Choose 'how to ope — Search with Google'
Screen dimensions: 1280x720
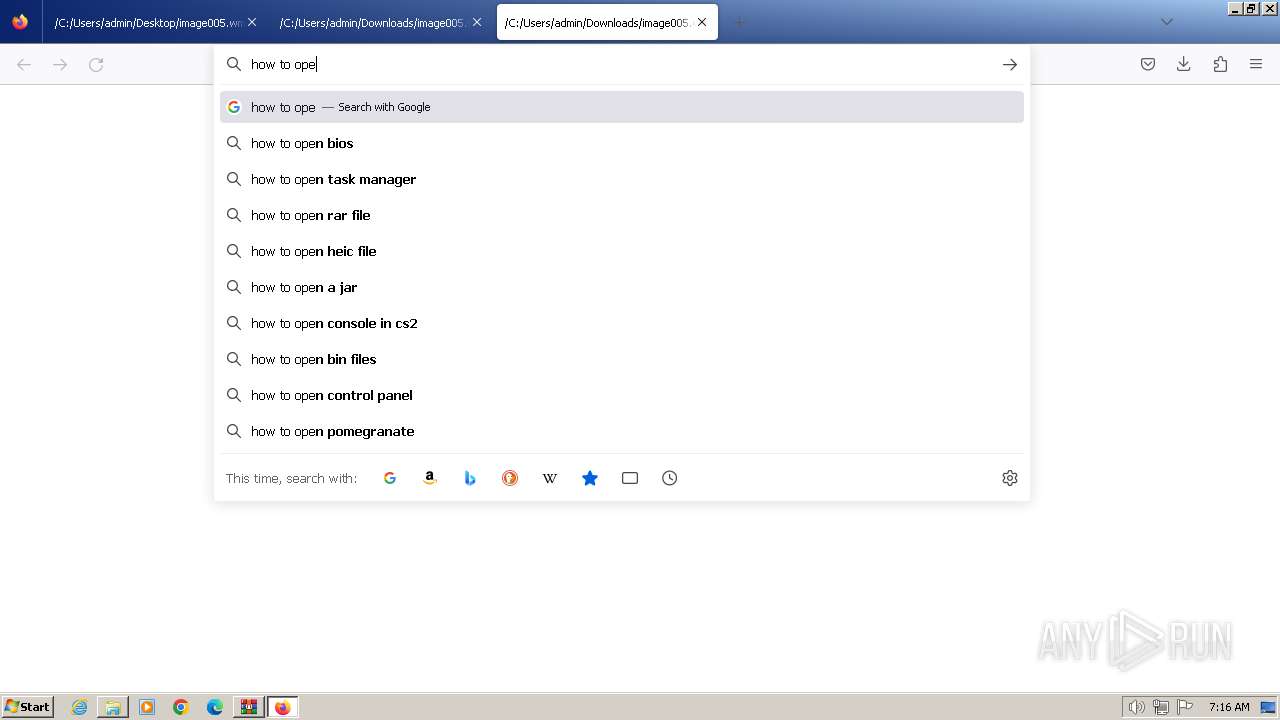pyautogui.click(x=622, y=107)
